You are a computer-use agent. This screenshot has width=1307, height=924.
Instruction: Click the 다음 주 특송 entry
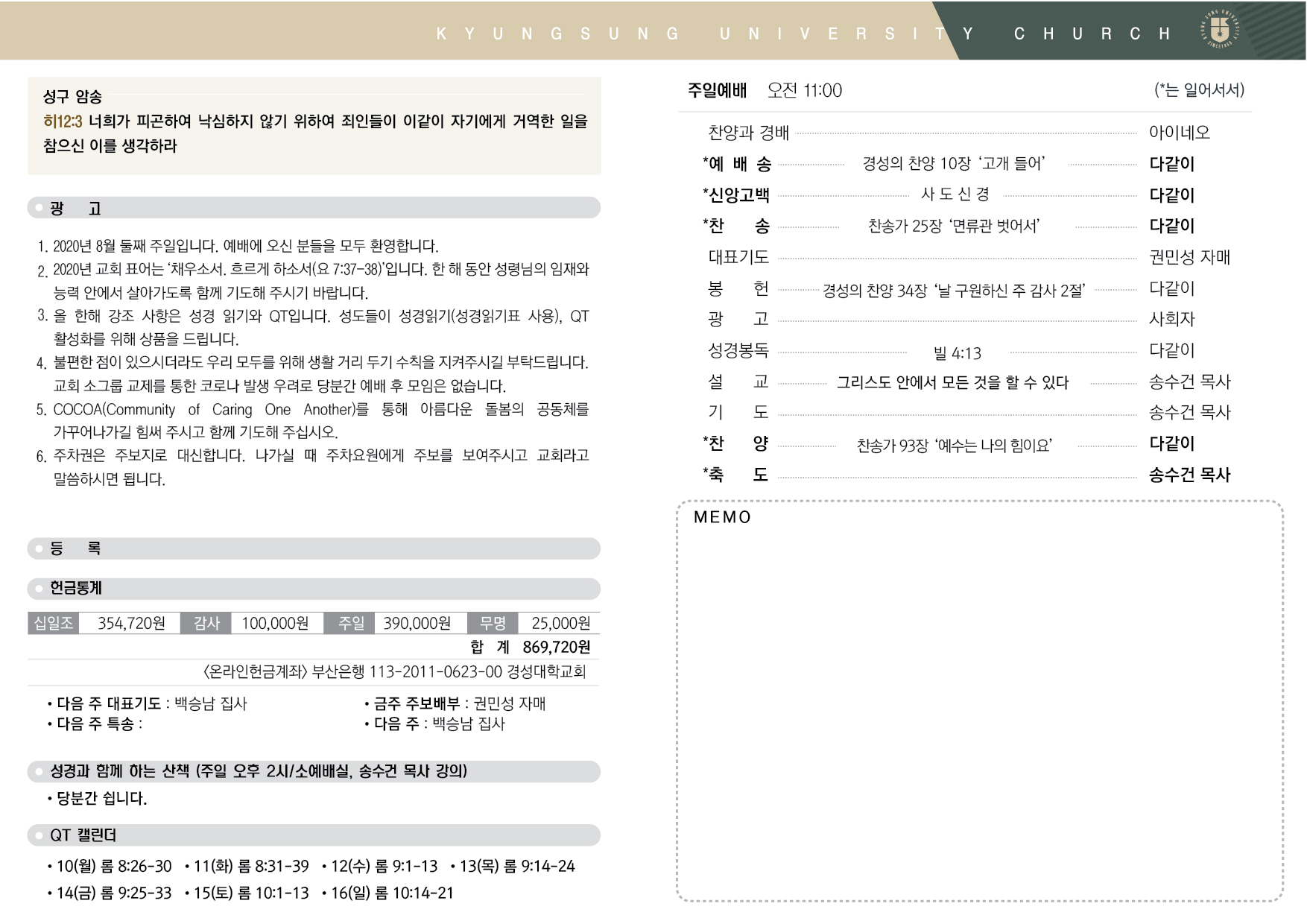tap(95, 724)
